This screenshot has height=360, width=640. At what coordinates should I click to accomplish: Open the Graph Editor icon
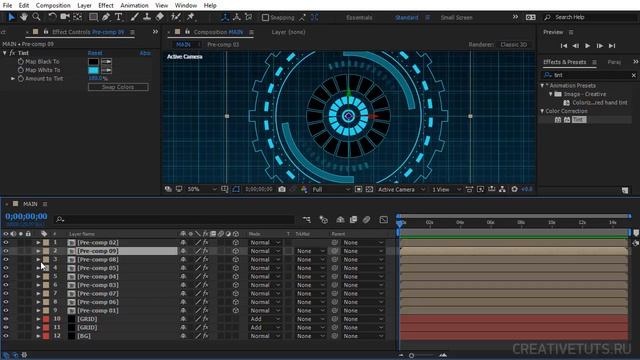click(384, 220)
